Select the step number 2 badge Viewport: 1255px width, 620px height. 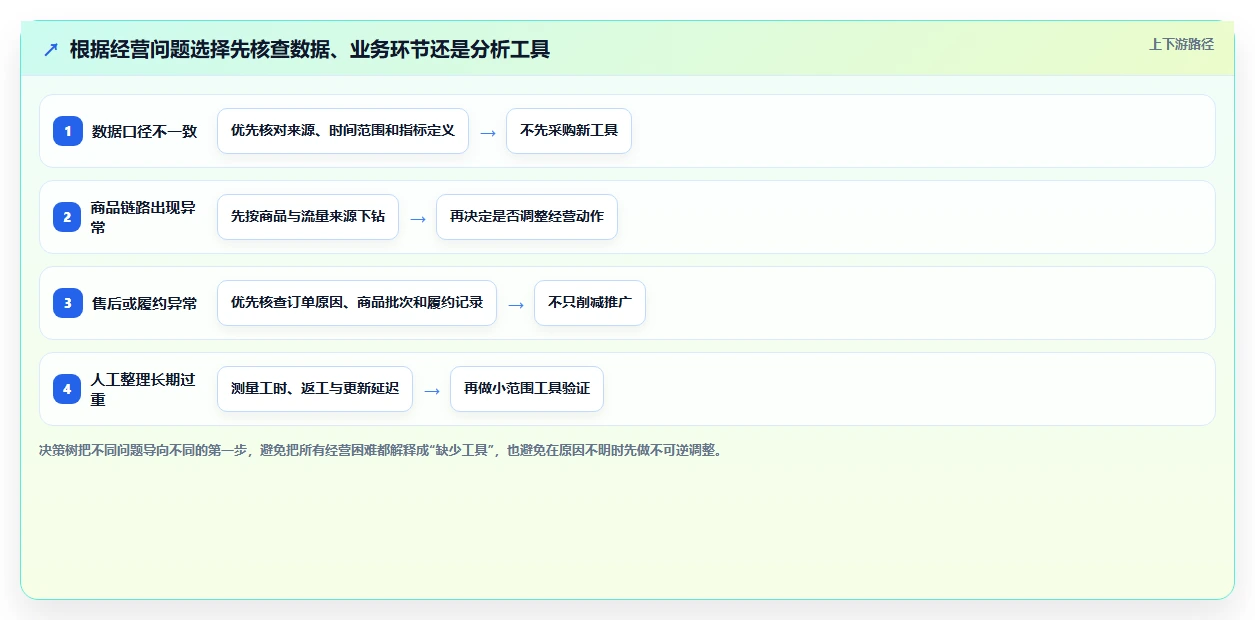pos(68,217)
